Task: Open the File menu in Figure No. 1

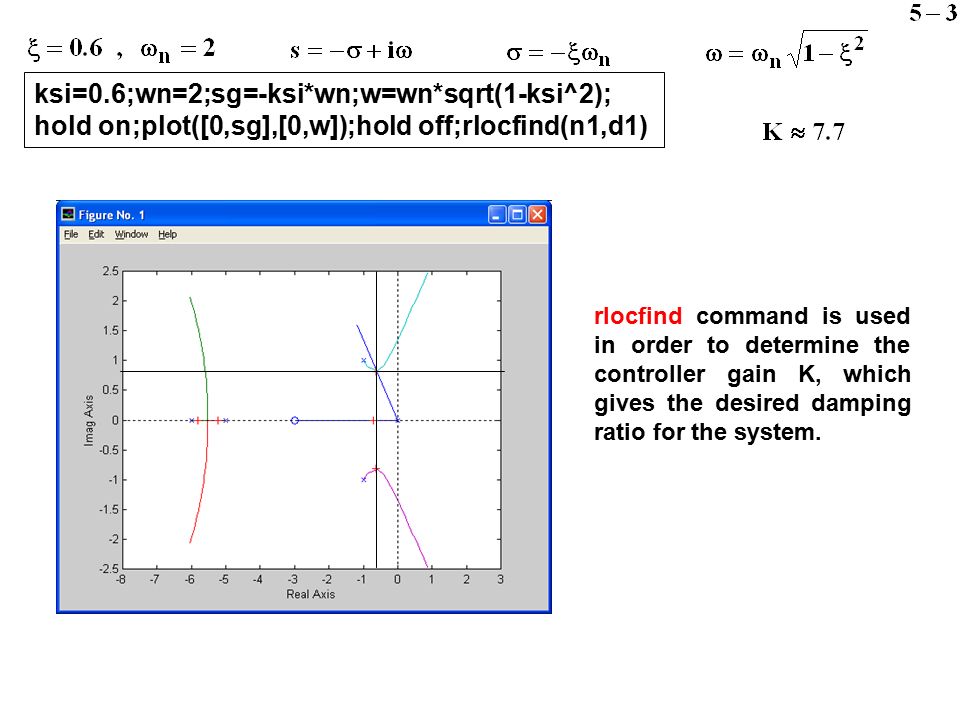Action: pyautogui.click(x=71, y=234)
